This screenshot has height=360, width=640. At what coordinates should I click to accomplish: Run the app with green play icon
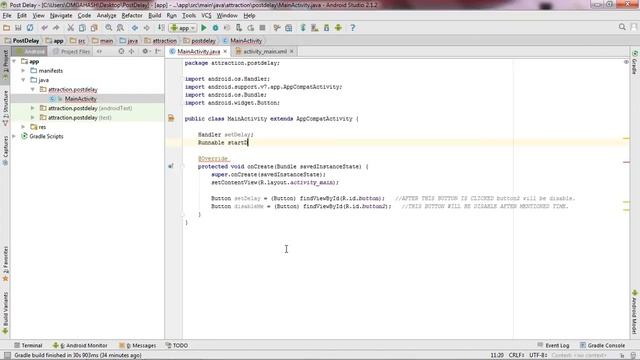click(x=204, y=28)
